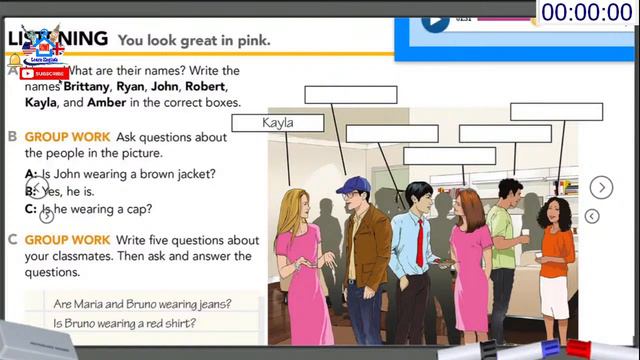
Task: Click "Are Maria and Bruno wearing jeans?"
Action: [x=142, y=304]
